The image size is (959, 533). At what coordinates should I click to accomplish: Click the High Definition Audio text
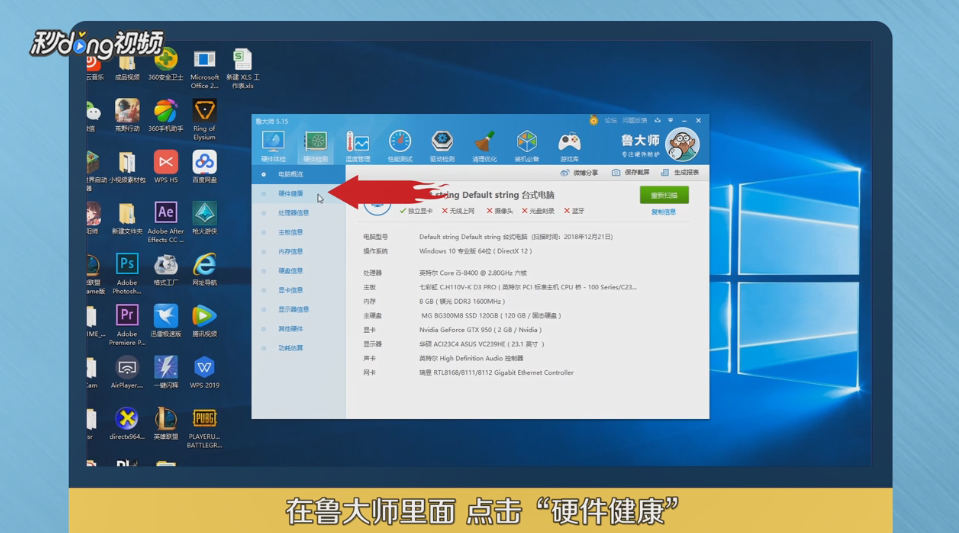pyautogui.click(x=473, y=359)
